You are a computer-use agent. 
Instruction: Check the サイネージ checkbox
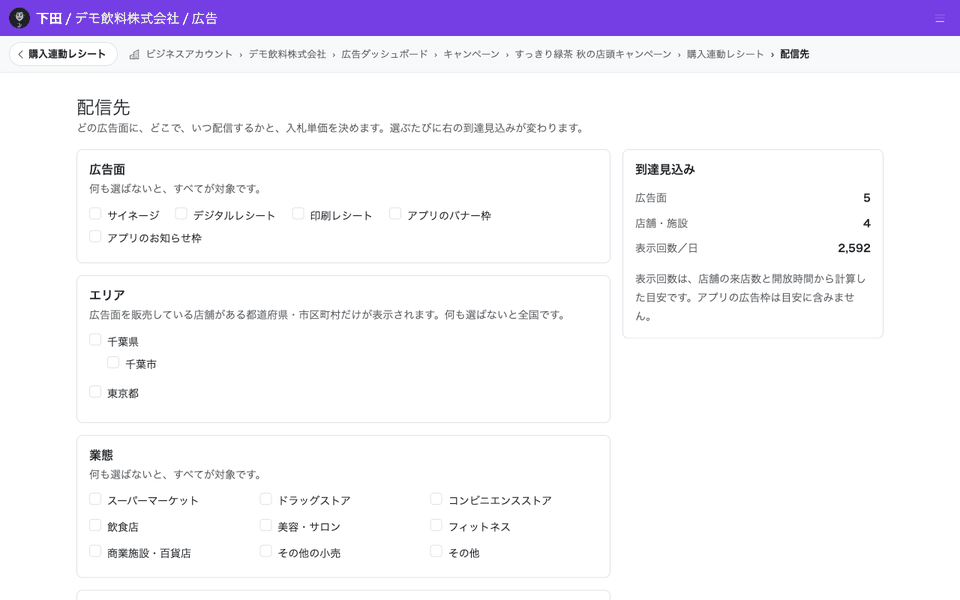pyautogui.click(x=95, y=214)
